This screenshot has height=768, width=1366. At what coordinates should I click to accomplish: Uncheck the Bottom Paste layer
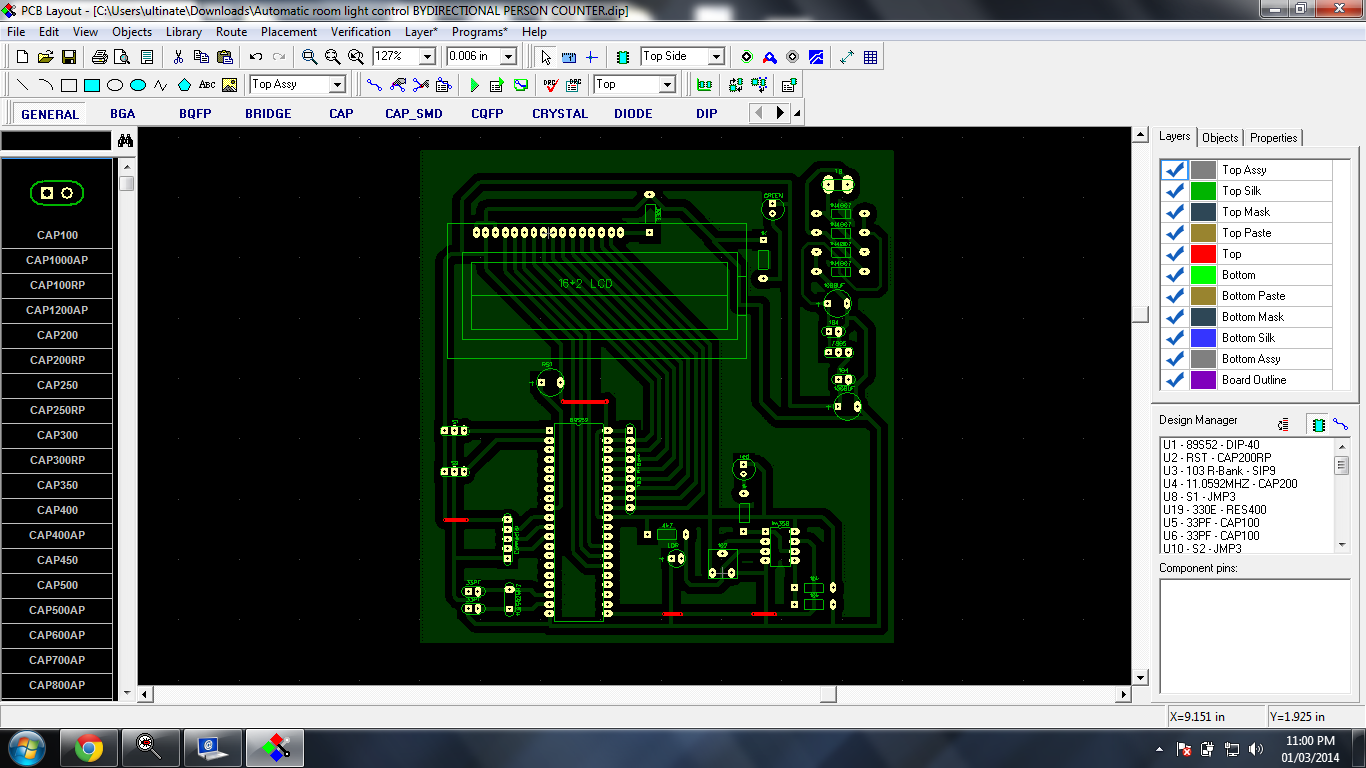click(1175, 296)
